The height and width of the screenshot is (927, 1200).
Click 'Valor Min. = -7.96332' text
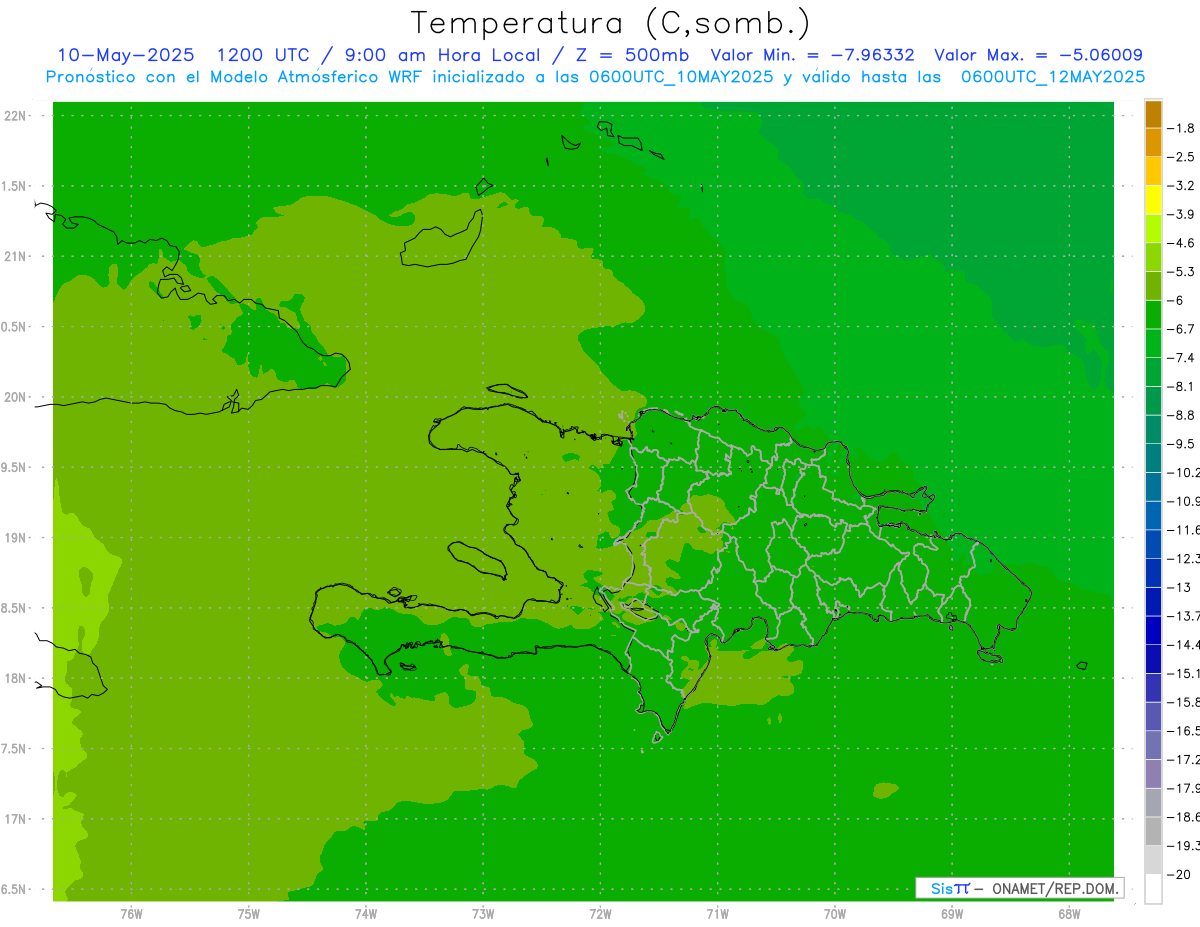(x=812, y=55)
